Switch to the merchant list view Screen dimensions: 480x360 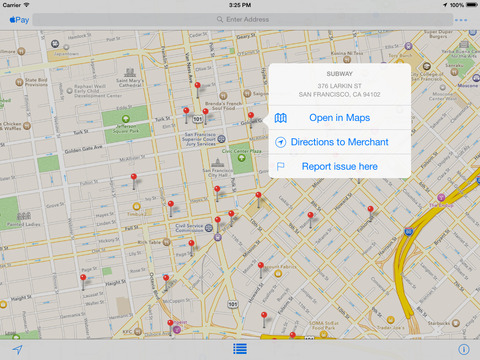tap(240, 349)
